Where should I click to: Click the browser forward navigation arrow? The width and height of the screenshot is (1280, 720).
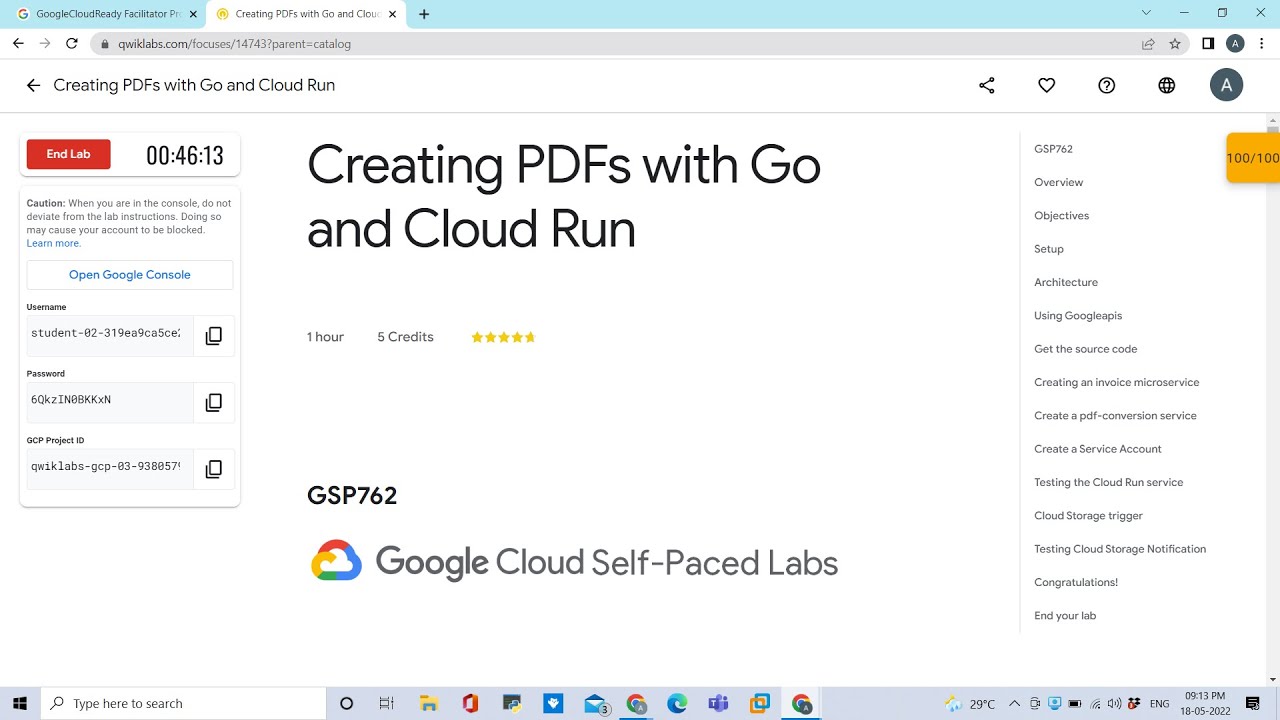tap(45, 44)
